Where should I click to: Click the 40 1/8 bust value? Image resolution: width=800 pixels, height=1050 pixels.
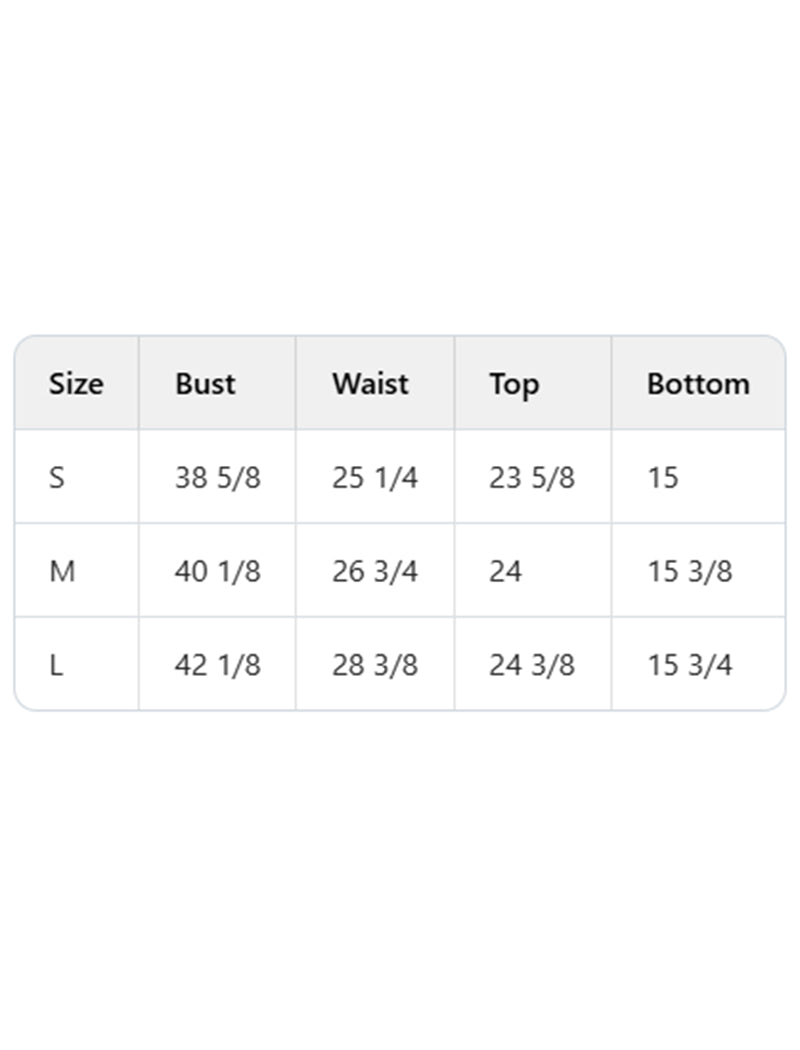coord(217,572)
